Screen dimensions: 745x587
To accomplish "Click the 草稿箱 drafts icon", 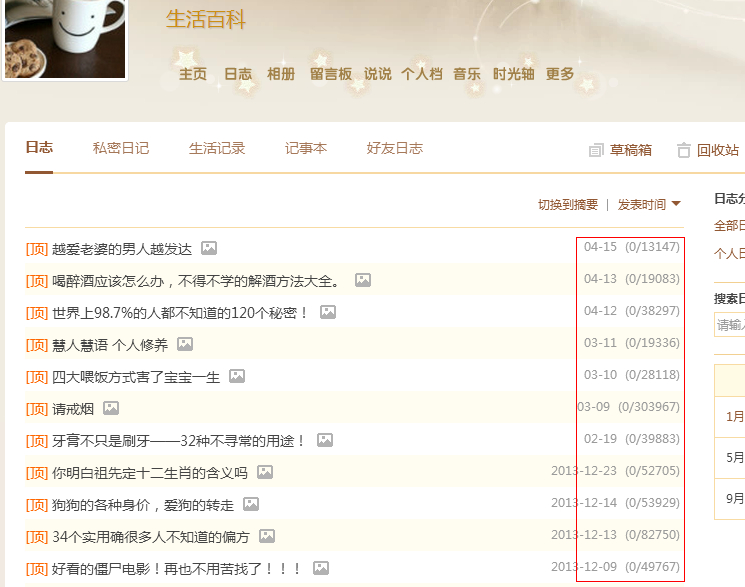I will [596, 150].
